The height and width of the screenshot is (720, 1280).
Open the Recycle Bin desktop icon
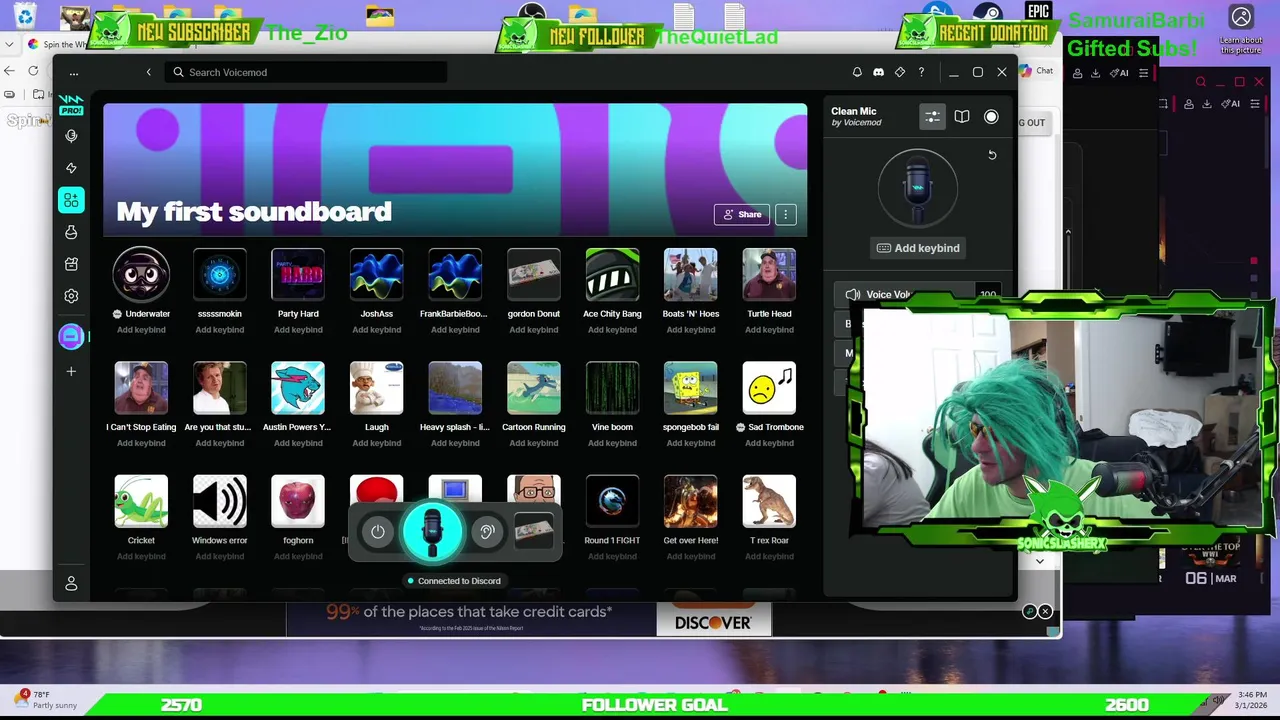point(25,15)
